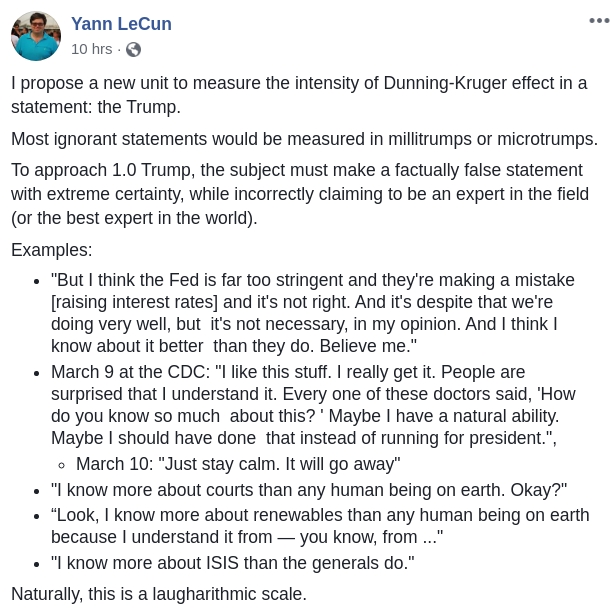
Task: Open the "10 hrs" post timestamp link
Action: tap(92, 49)
